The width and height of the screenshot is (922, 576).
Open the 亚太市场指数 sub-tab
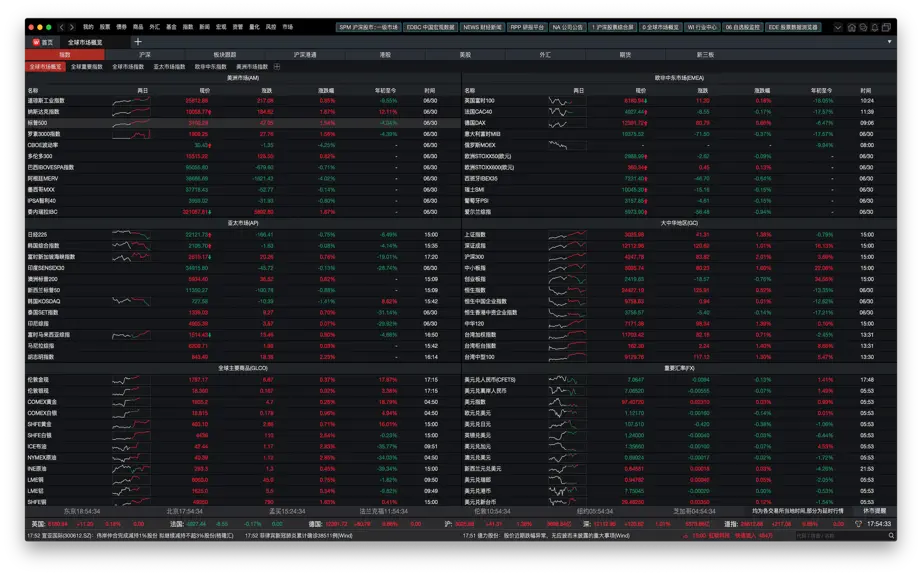click(x=169, y=67)
